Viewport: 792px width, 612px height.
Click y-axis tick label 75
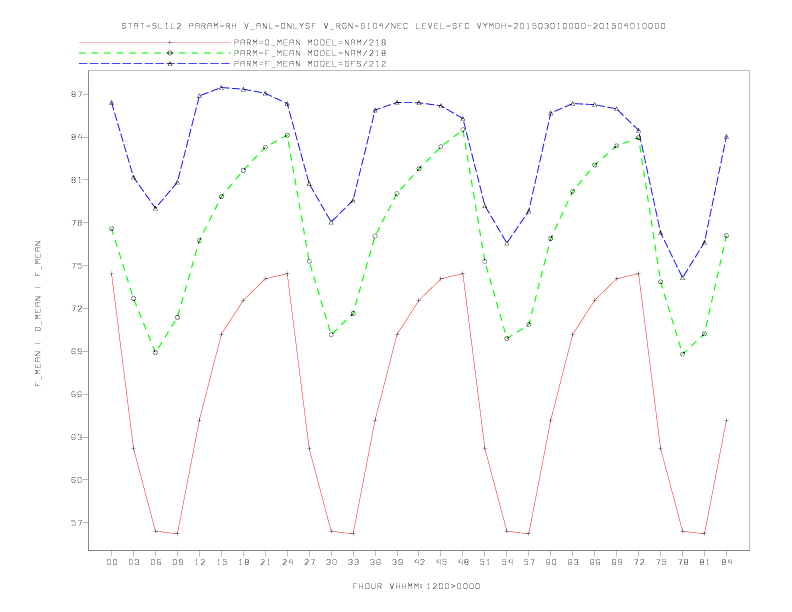pos(76,266)
